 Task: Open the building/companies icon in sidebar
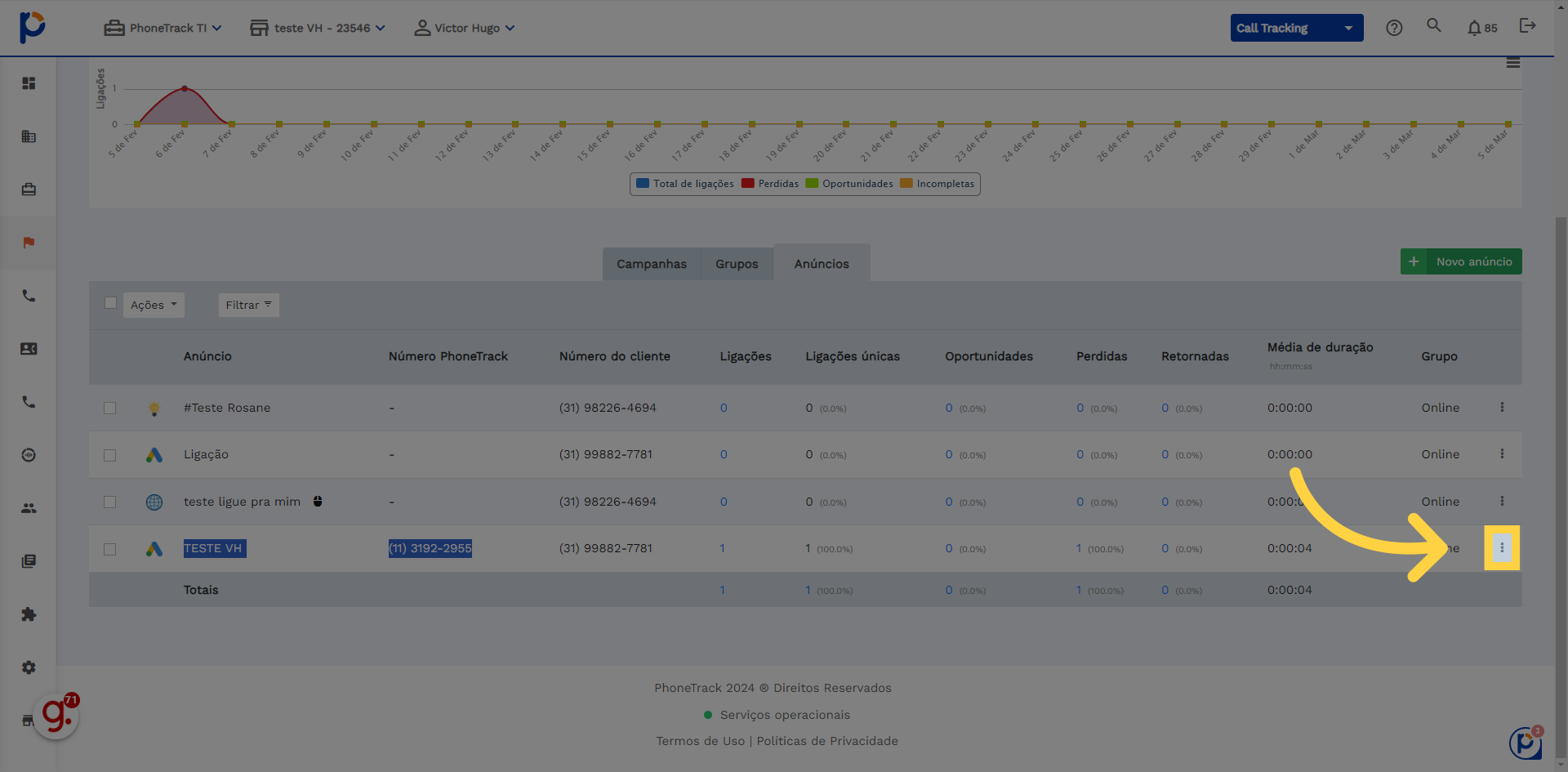coord(29,136)
